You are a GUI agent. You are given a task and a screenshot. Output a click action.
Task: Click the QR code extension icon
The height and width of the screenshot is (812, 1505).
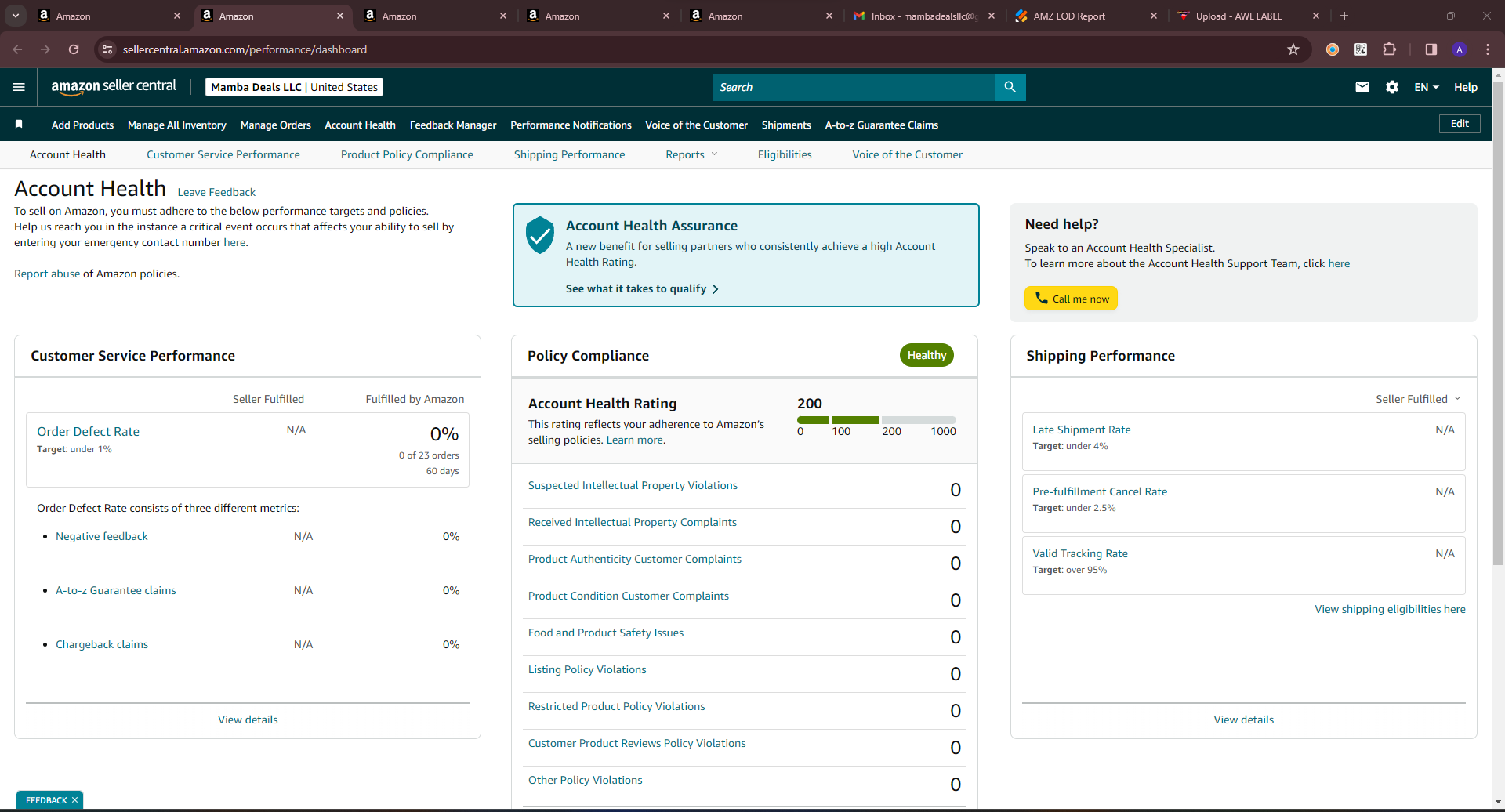point(1361,49)
